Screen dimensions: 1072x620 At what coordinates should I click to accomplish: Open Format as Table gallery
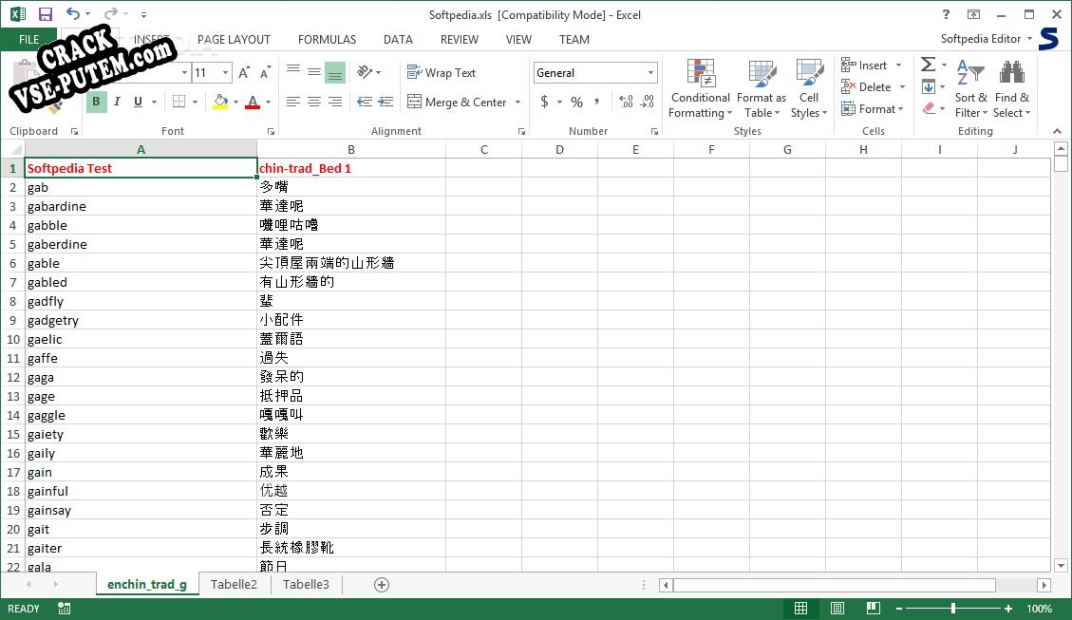pyautogui.click(x=761, y=89)
